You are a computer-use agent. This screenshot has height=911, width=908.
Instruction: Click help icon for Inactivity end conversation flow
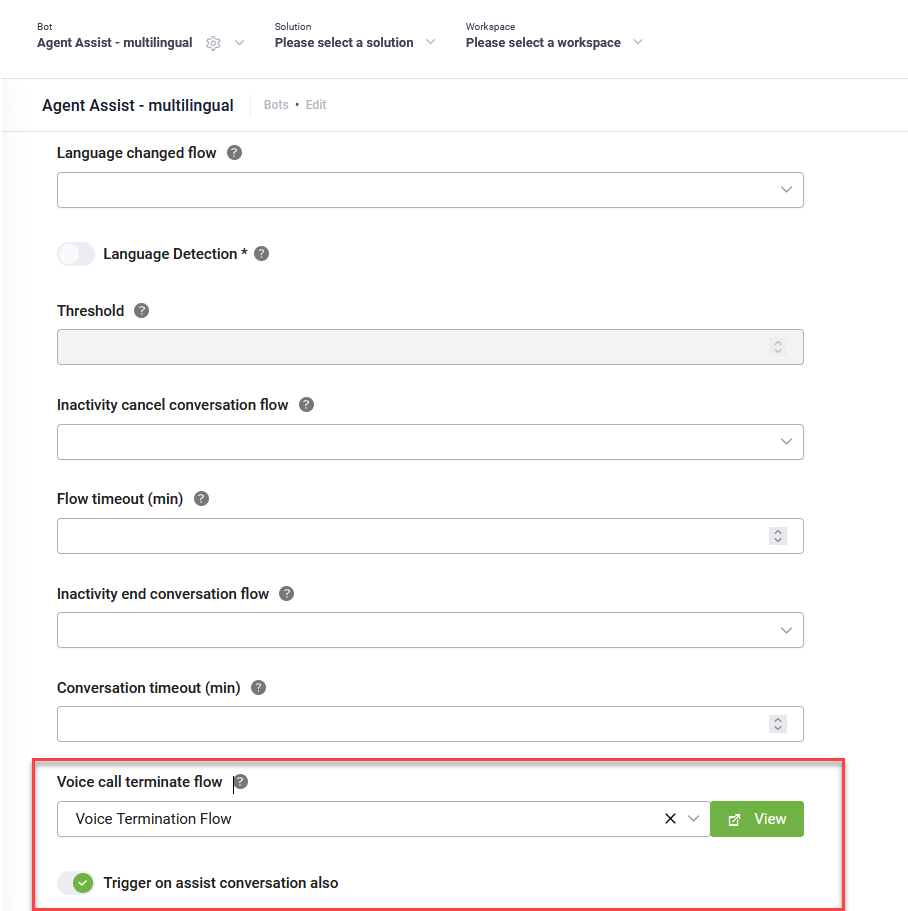click(286, 594)
